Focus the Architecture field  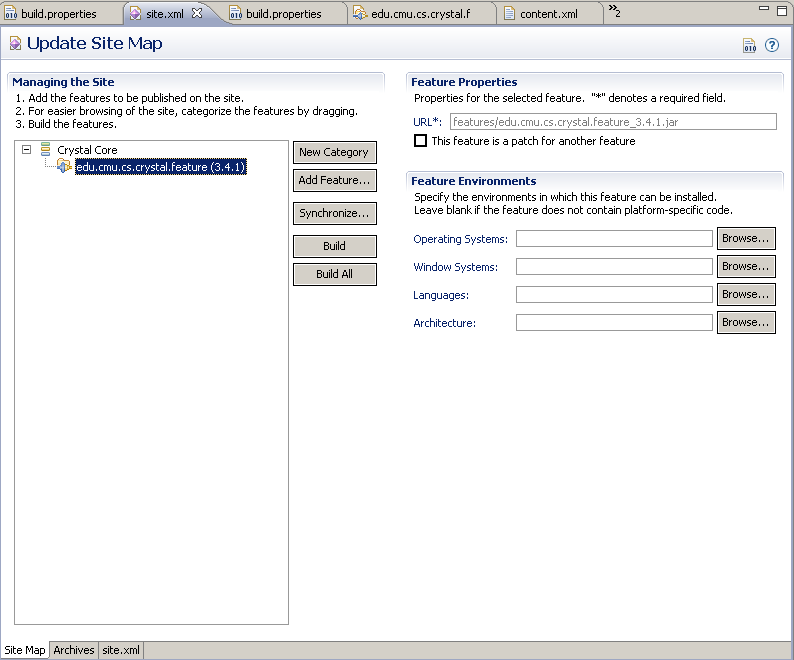click(x=614, y=322)
